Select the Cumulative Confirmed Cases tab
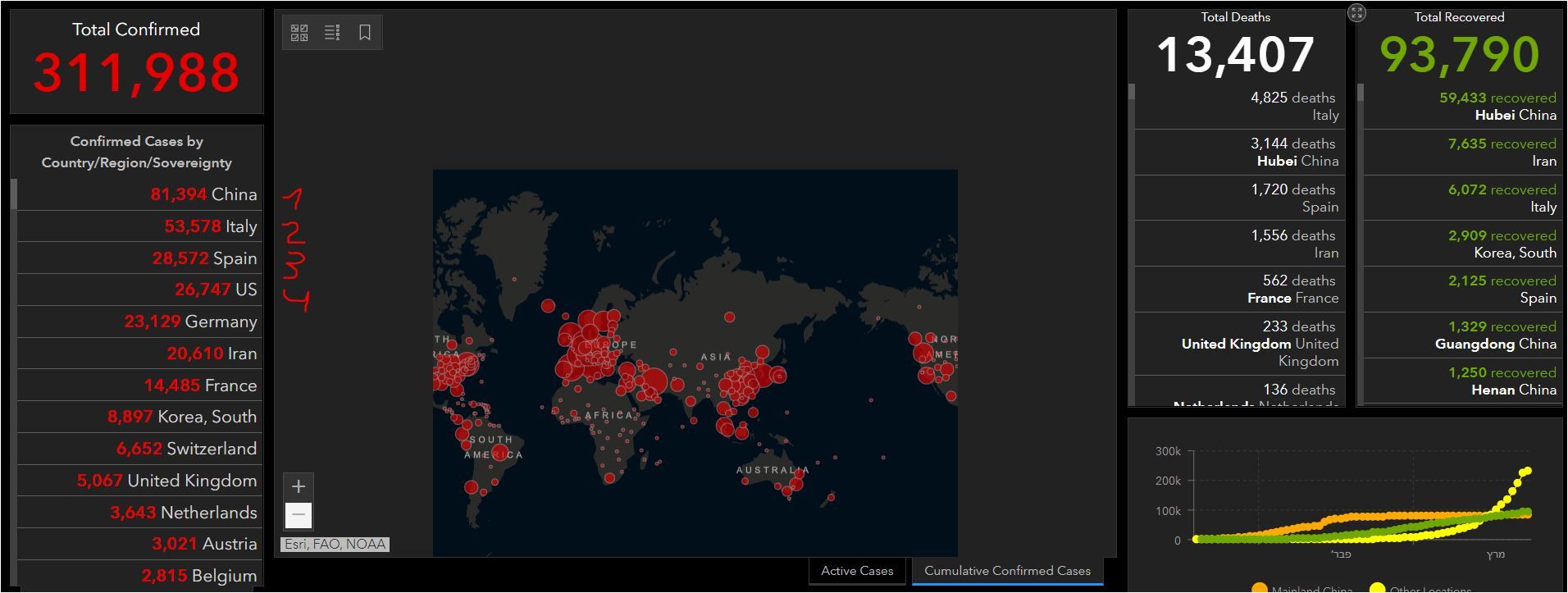The height and width of the screenshot is (593, 1568). coord(1008,571)
